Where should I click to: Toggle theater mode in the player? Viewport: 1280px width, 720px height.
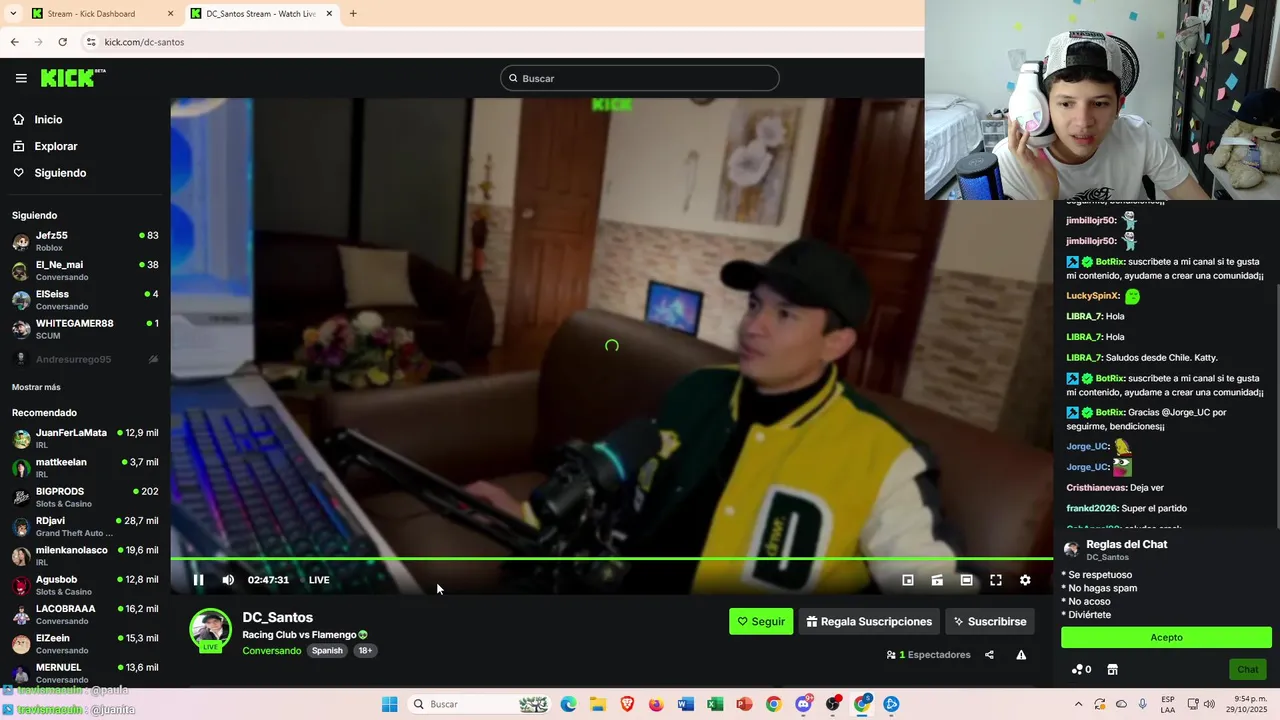pos(966,580)
